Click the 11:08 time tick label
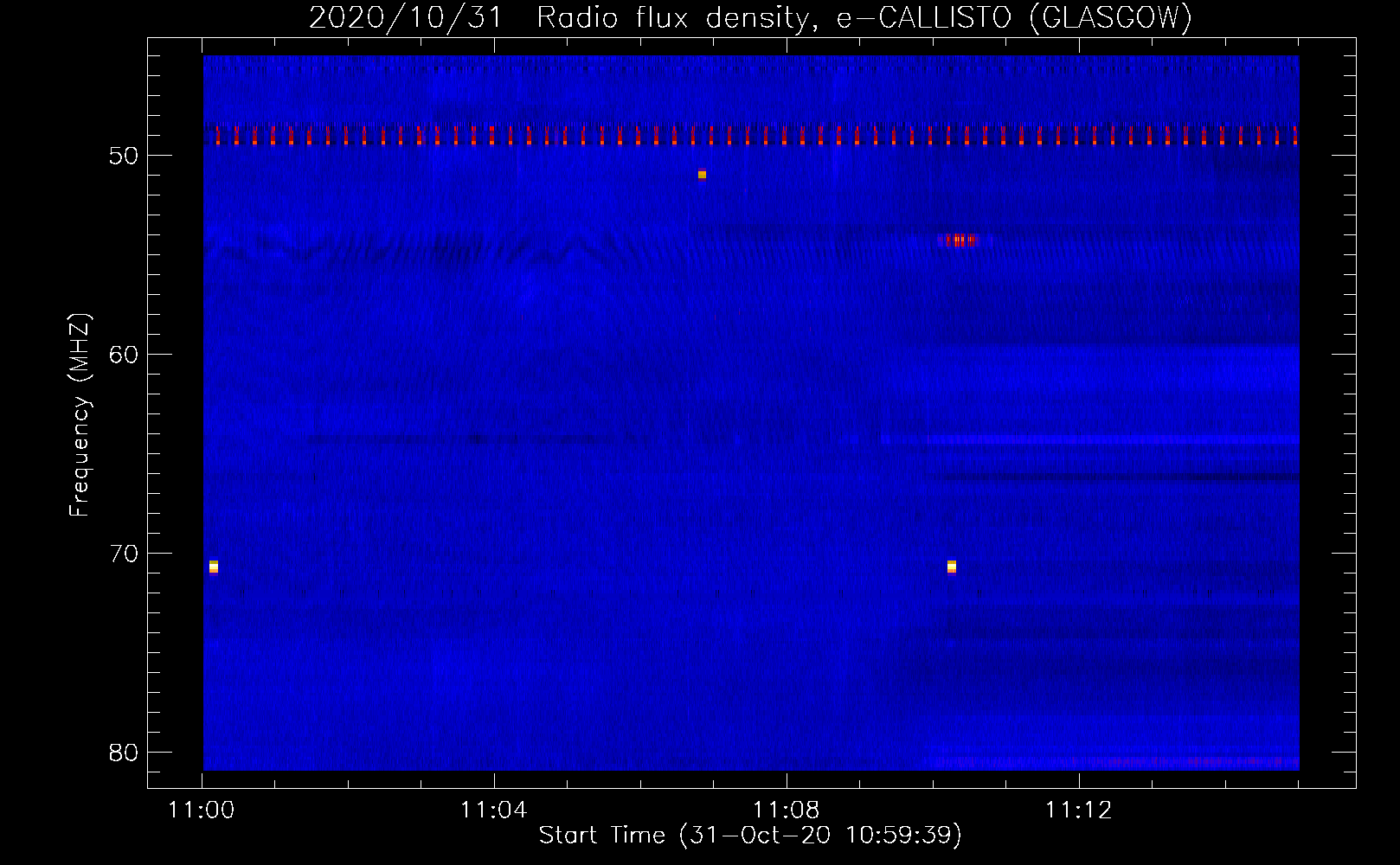The height and width of the screenshot is (865, 1400). (x=786, y=811)
